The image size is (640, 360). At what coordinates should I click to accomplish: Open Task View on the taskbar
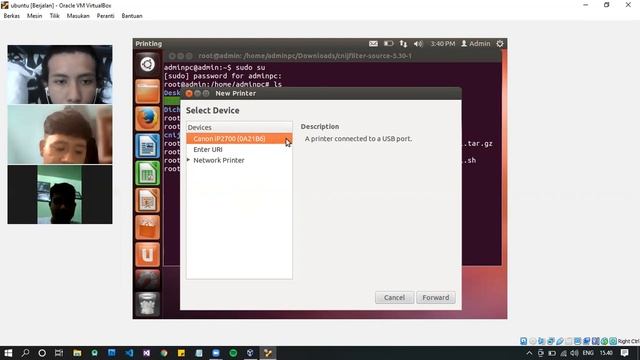[59, 353]
